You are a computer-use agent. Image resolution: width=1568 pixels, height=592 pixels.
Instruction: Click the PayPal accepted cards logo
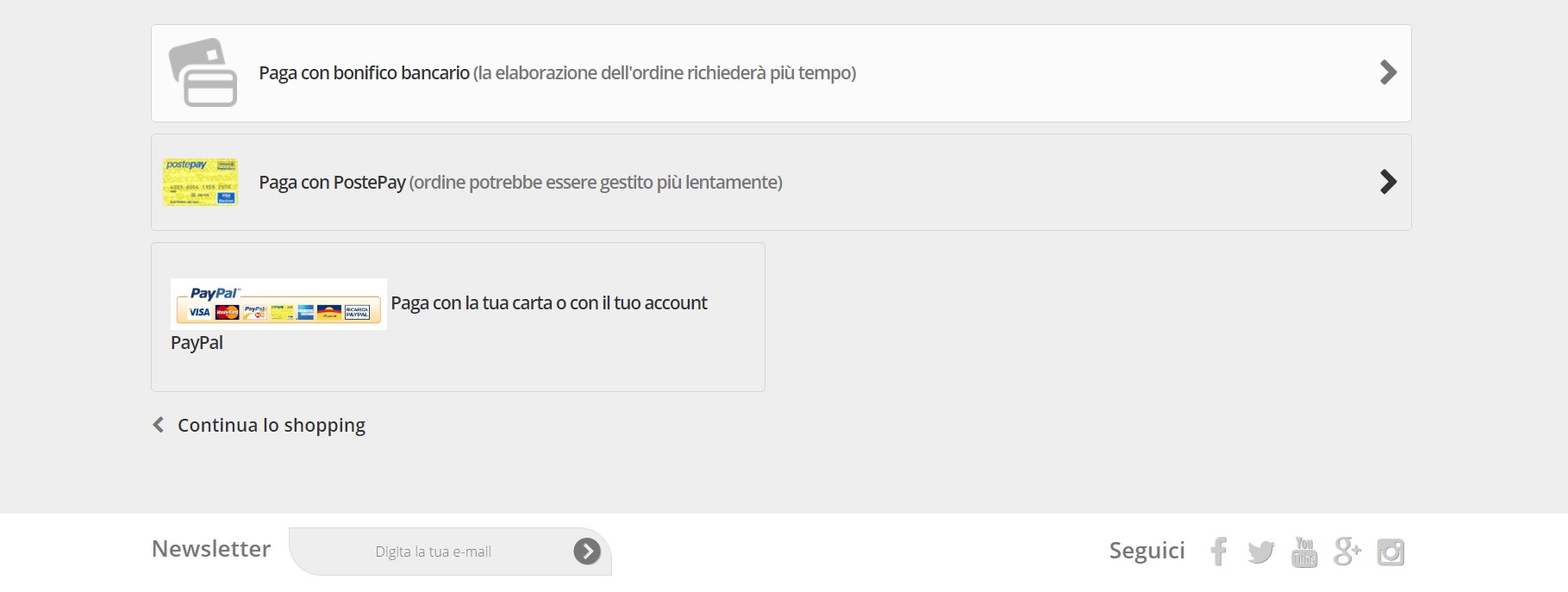(x=278, y=303)
